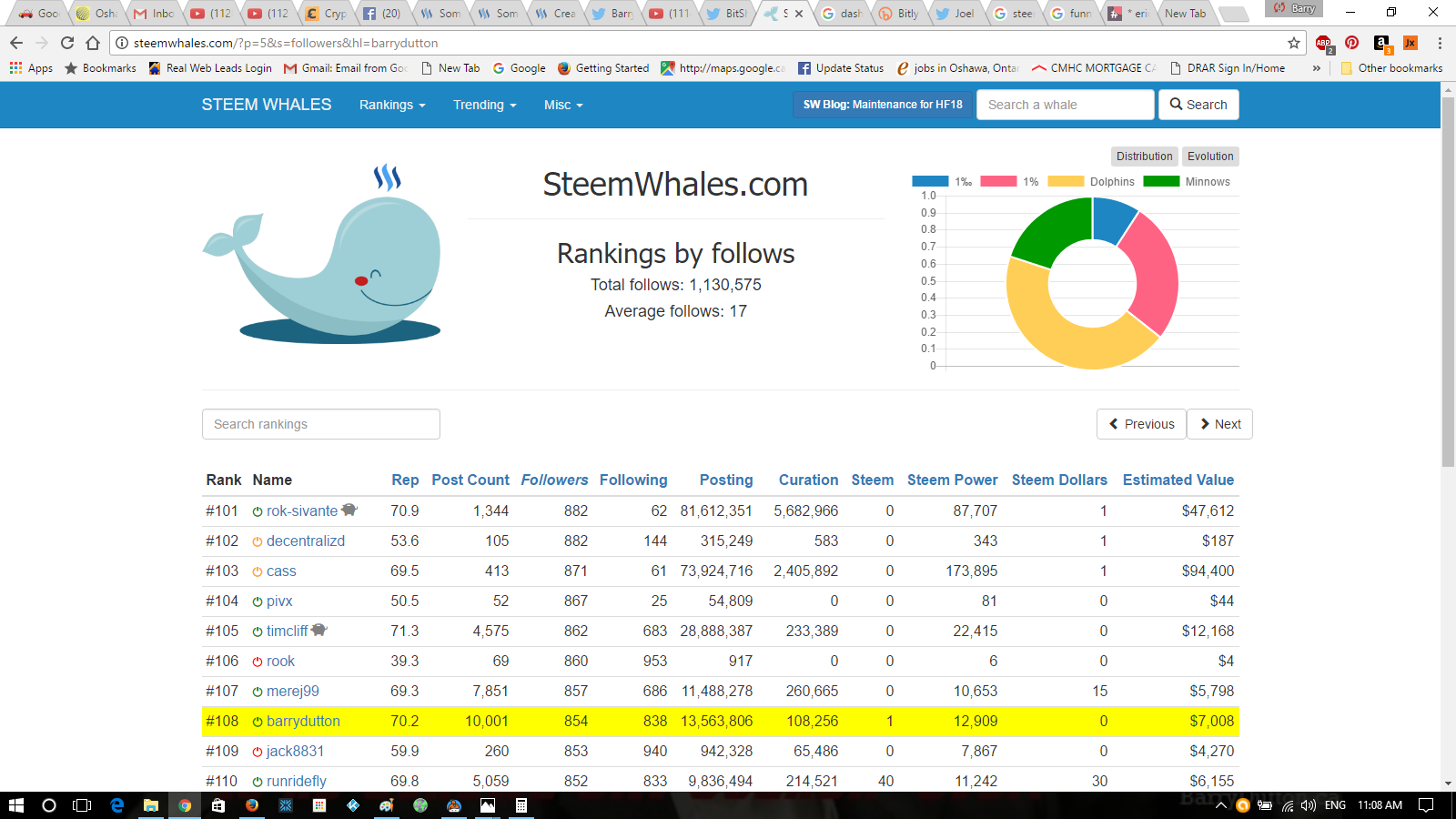This screenshot has width=1456, height=819.
Task: Click pink 1% segment of donut chart
Action: point(1156,278)
